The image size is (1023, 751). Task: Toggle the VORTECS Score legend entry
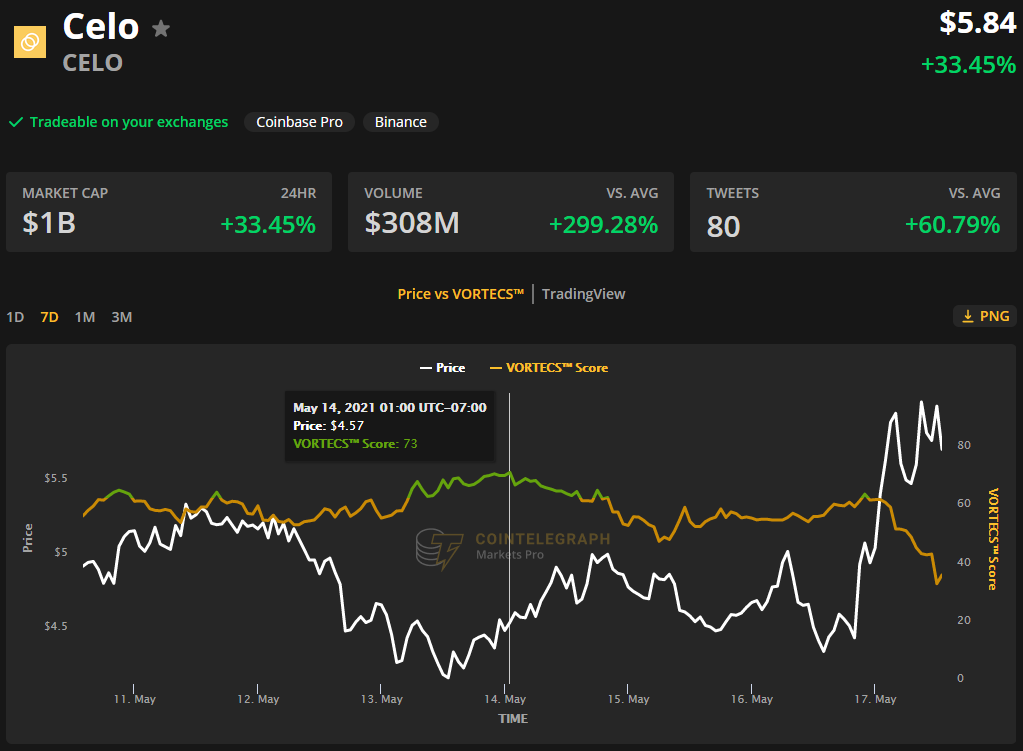pyautogui.click(x=549, y=368)
